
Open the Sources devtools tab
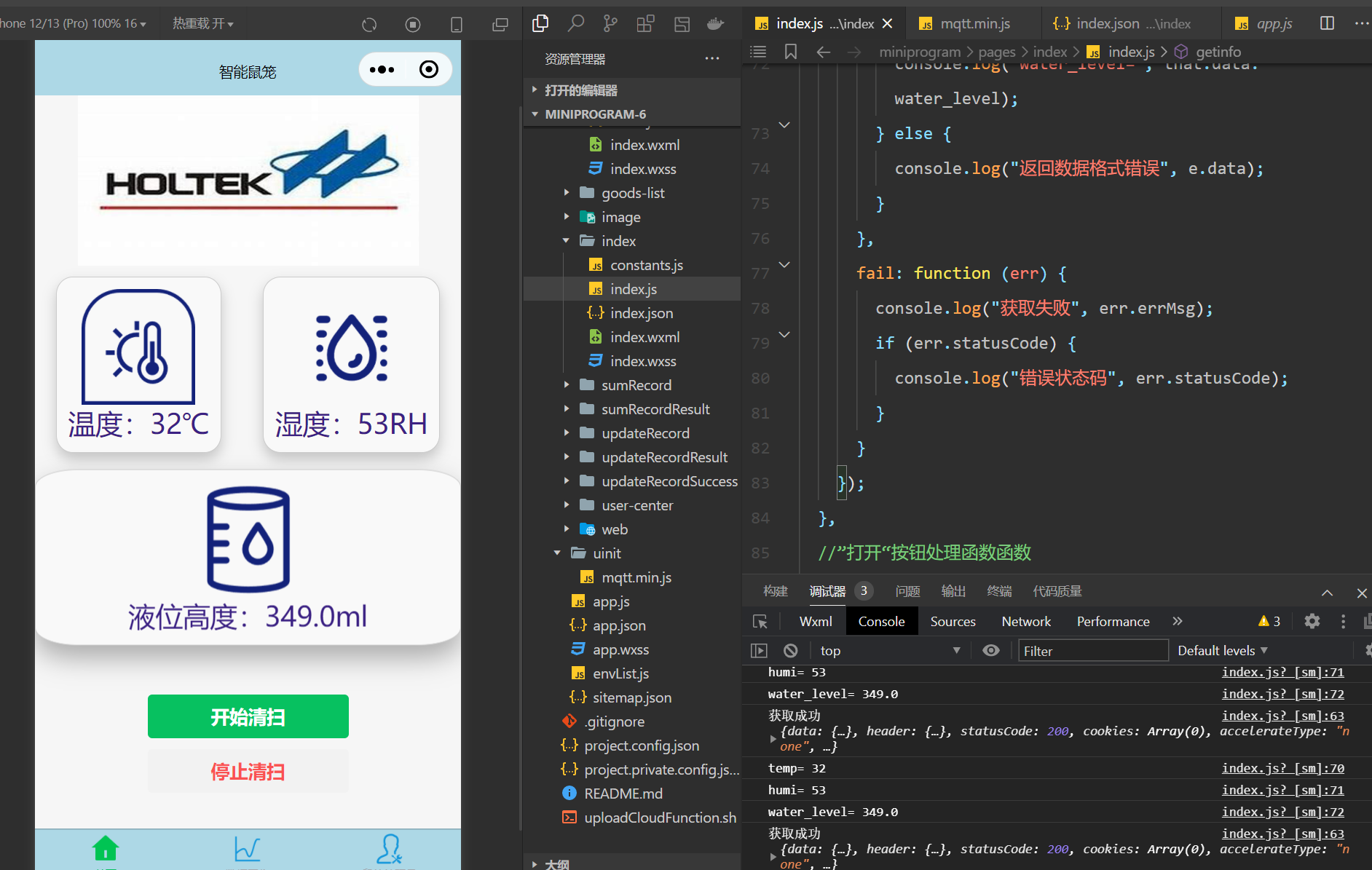click(x=953, y=621)
